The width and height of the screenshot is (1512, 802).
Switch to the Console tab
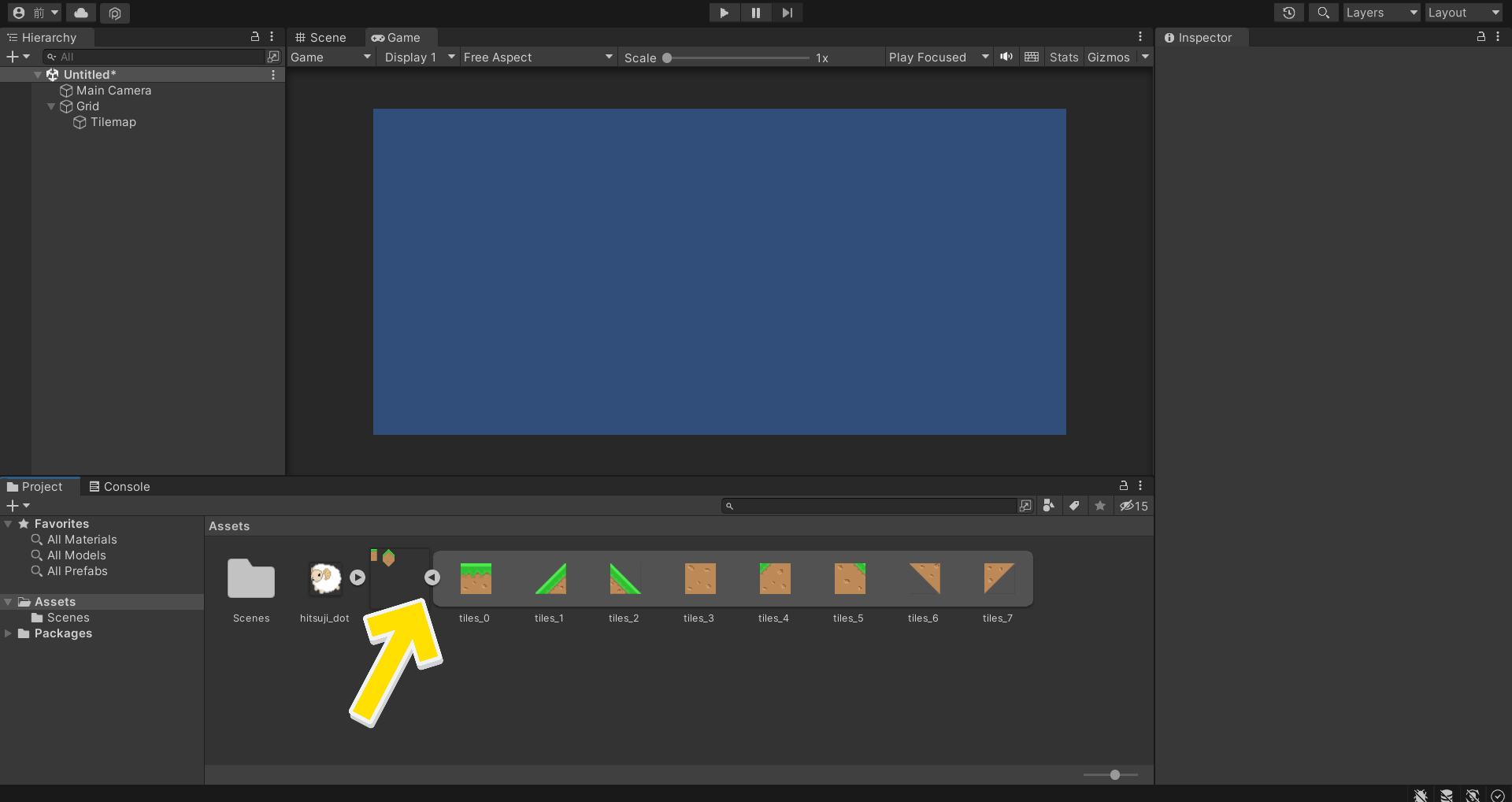[120, 487]
